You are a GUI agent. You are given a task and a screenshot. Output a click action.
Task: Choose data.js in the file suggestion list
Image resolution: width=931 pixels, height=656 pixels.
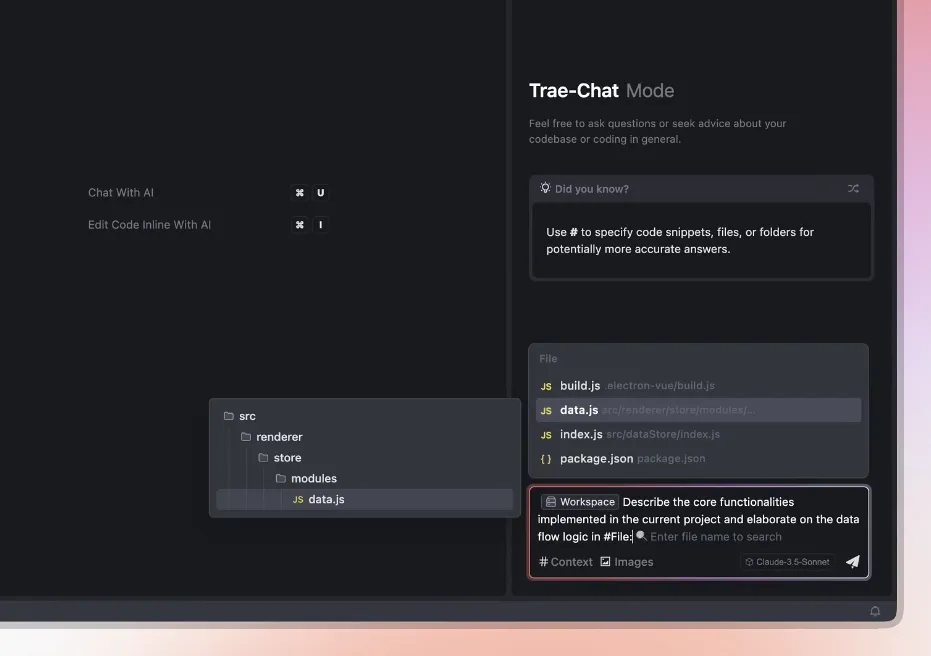pyautogui.click(x=698, y=410)
